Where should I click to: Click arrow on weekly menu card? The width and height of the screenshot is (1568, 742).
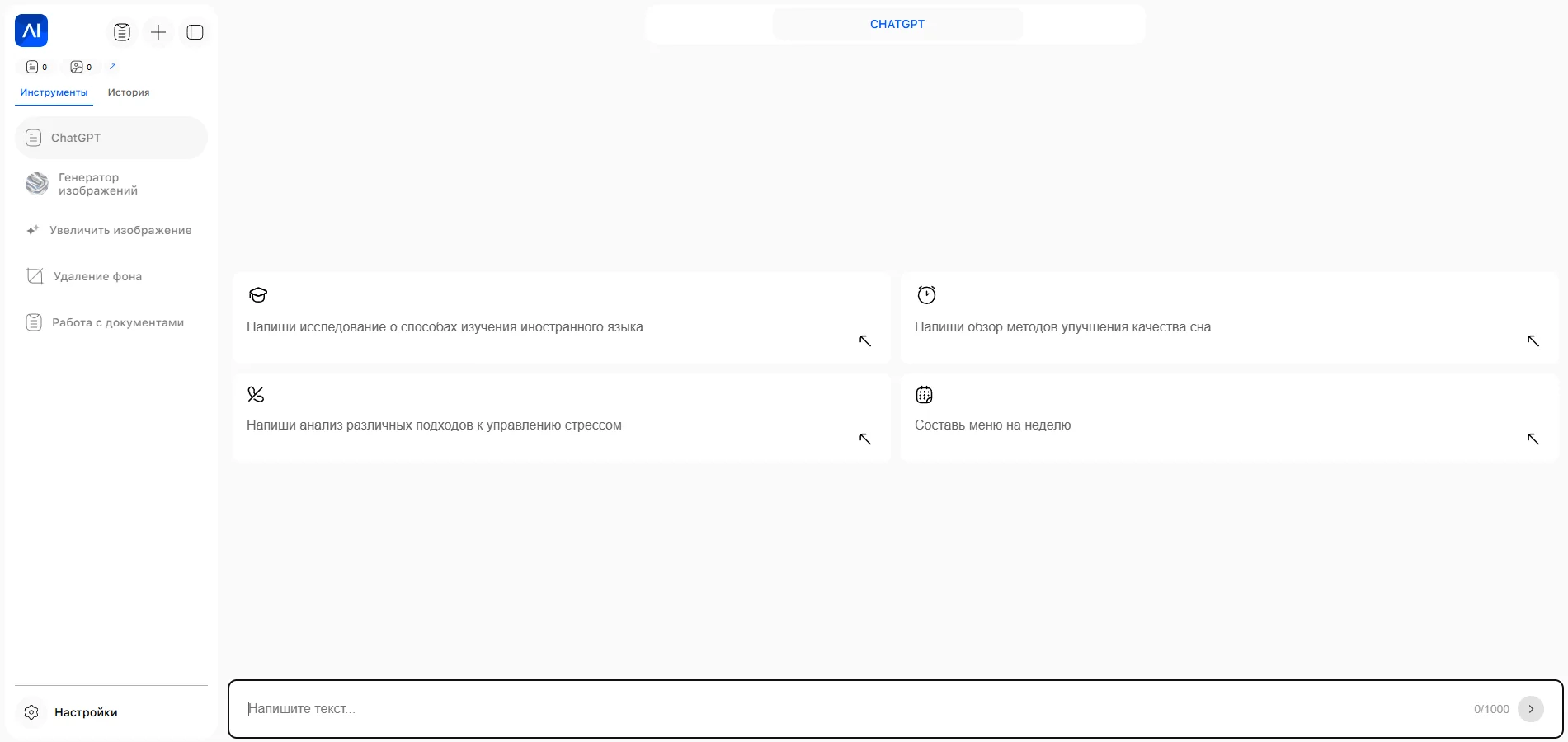[1533, 439]
